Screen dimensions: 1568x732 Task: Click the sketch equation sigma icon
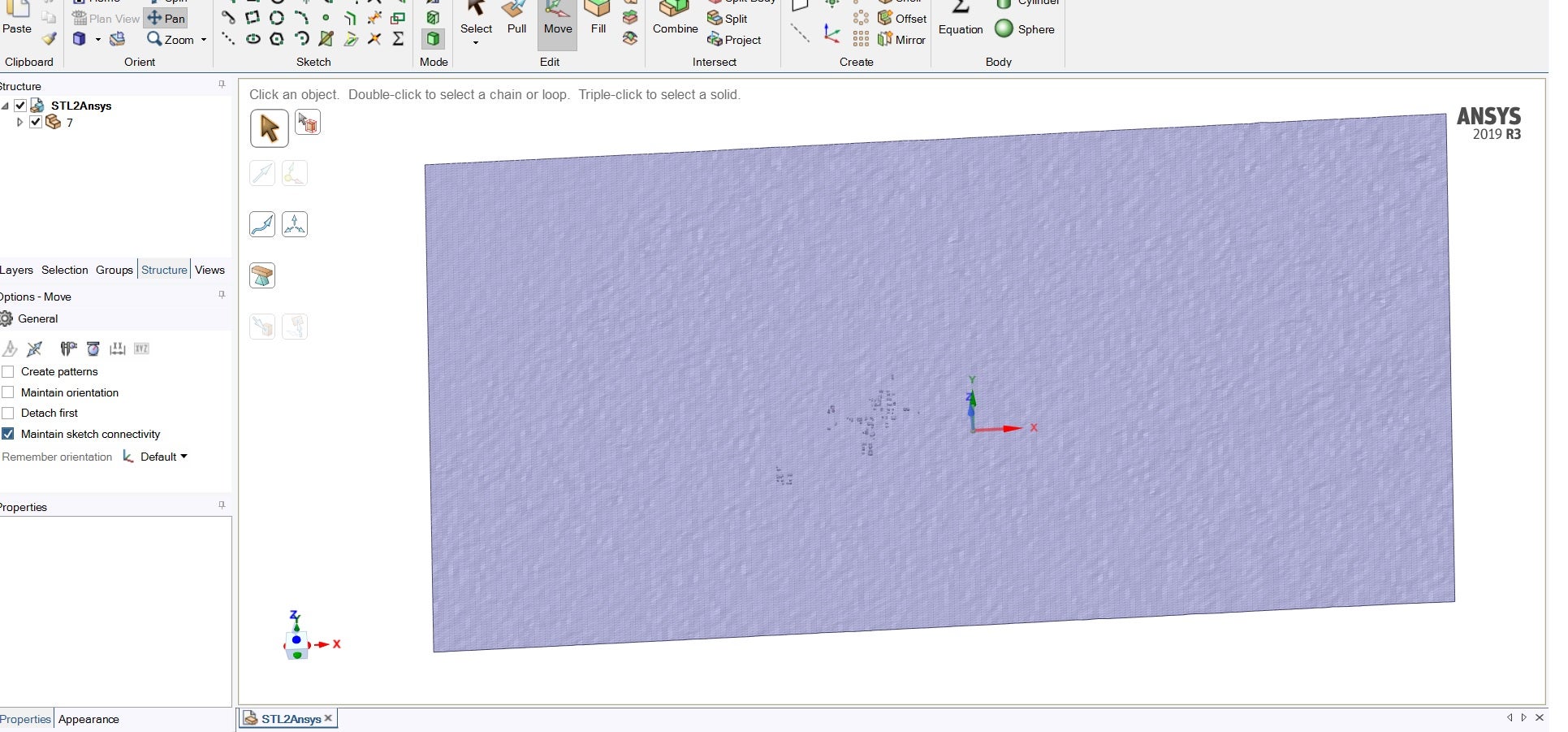point(399,38)
